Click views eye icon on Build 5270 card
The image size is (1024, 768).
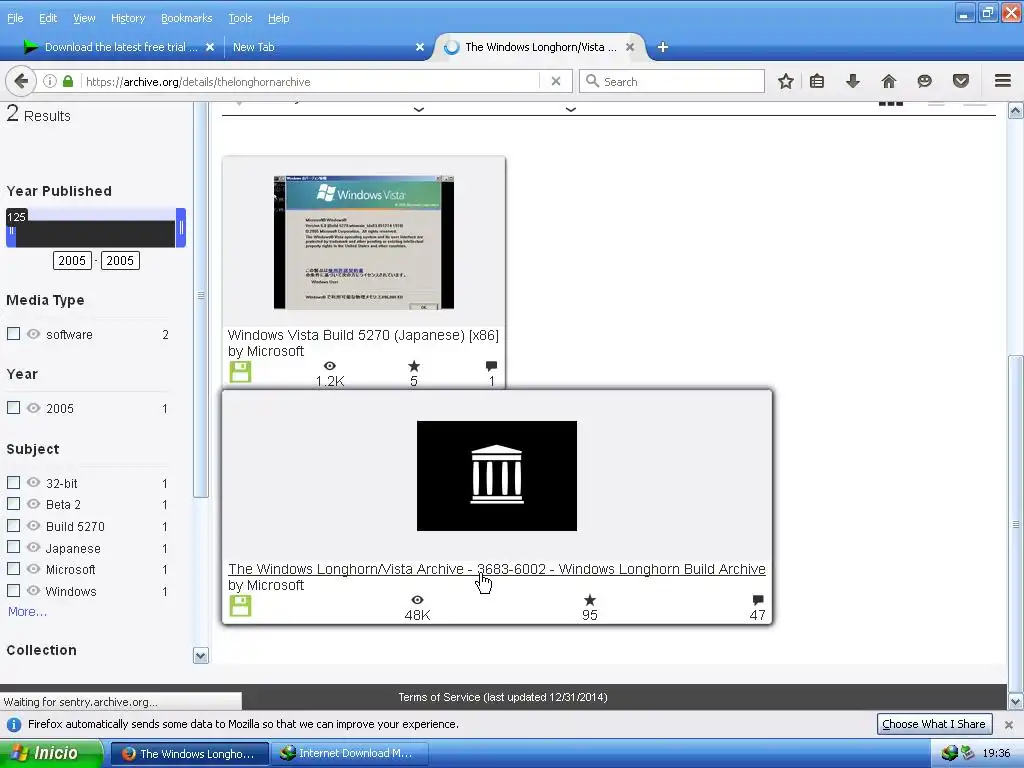point(330,366)
